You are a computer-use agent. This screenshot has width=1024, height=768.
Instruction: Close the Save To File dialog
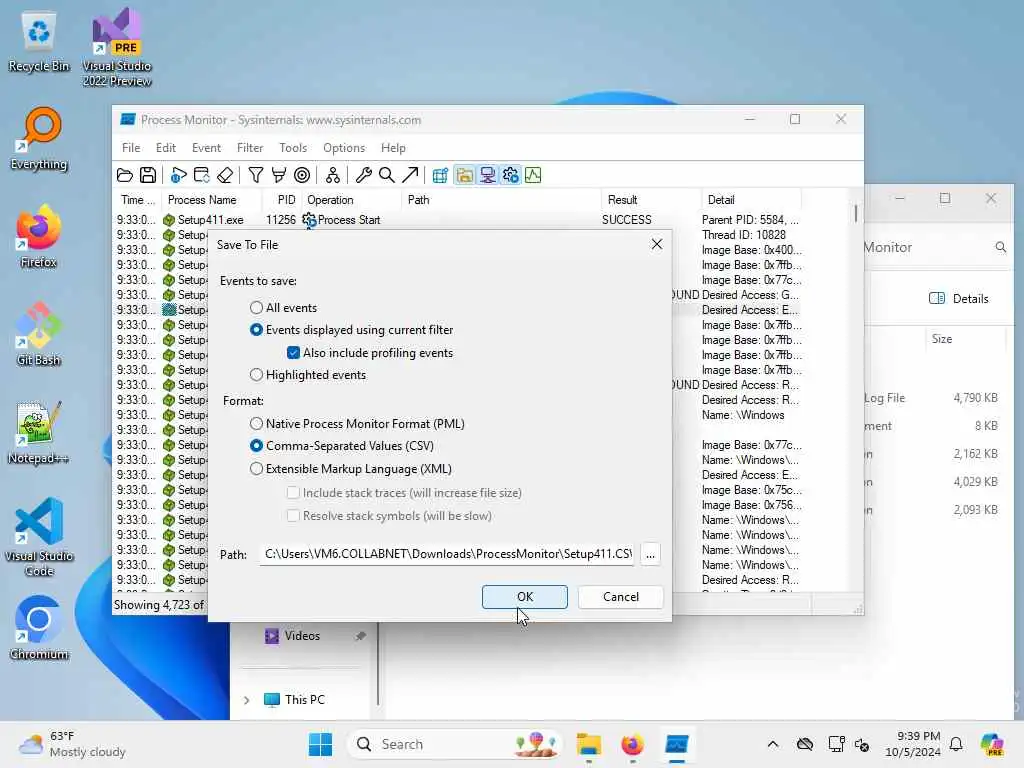[657, 244]
